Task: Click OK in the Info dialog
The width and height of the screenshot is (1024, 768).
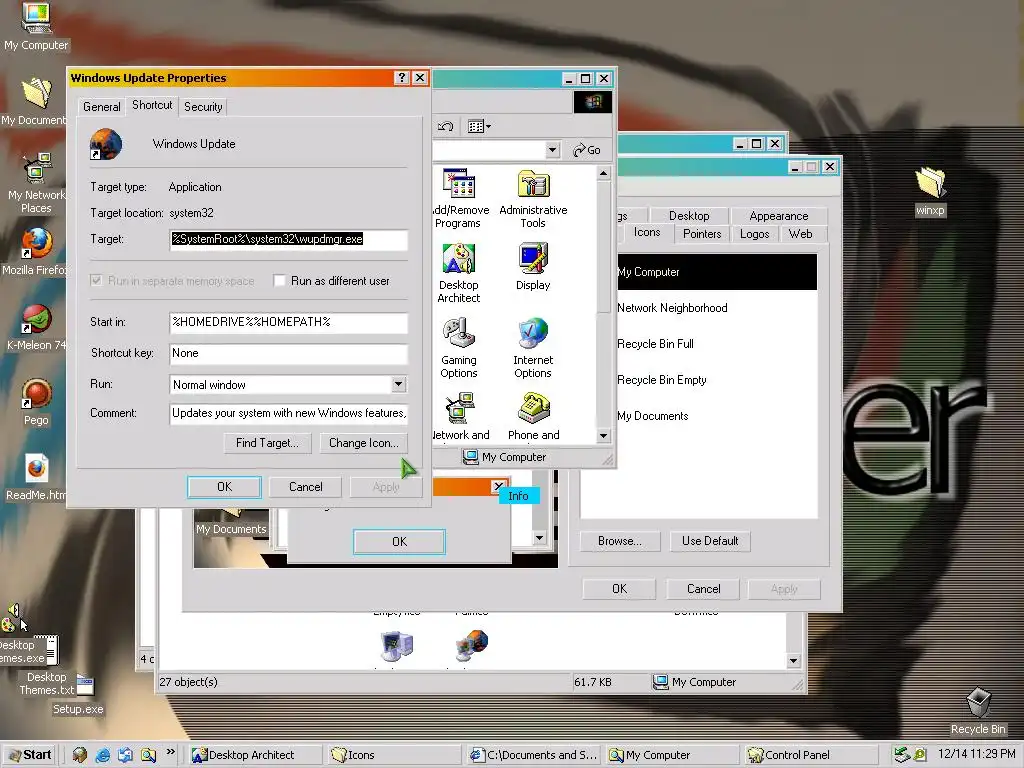Action: pos(399,541)
